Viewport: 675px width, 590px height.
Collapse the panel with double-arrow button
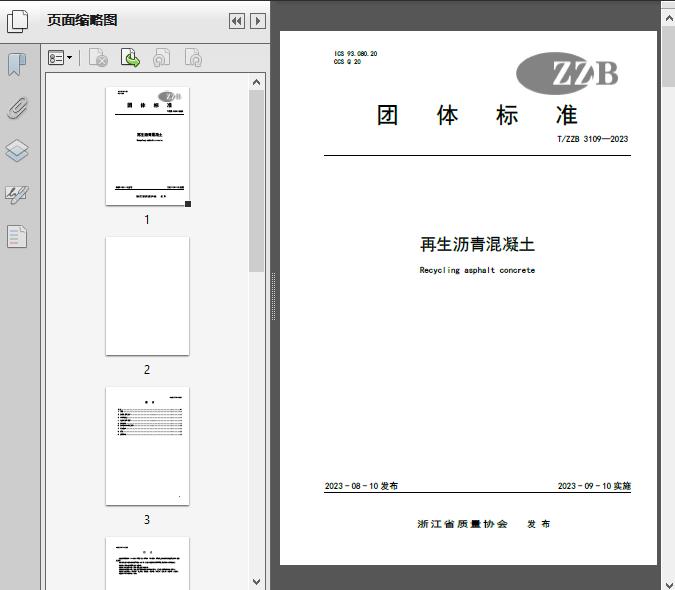click(x=237, y=21)
